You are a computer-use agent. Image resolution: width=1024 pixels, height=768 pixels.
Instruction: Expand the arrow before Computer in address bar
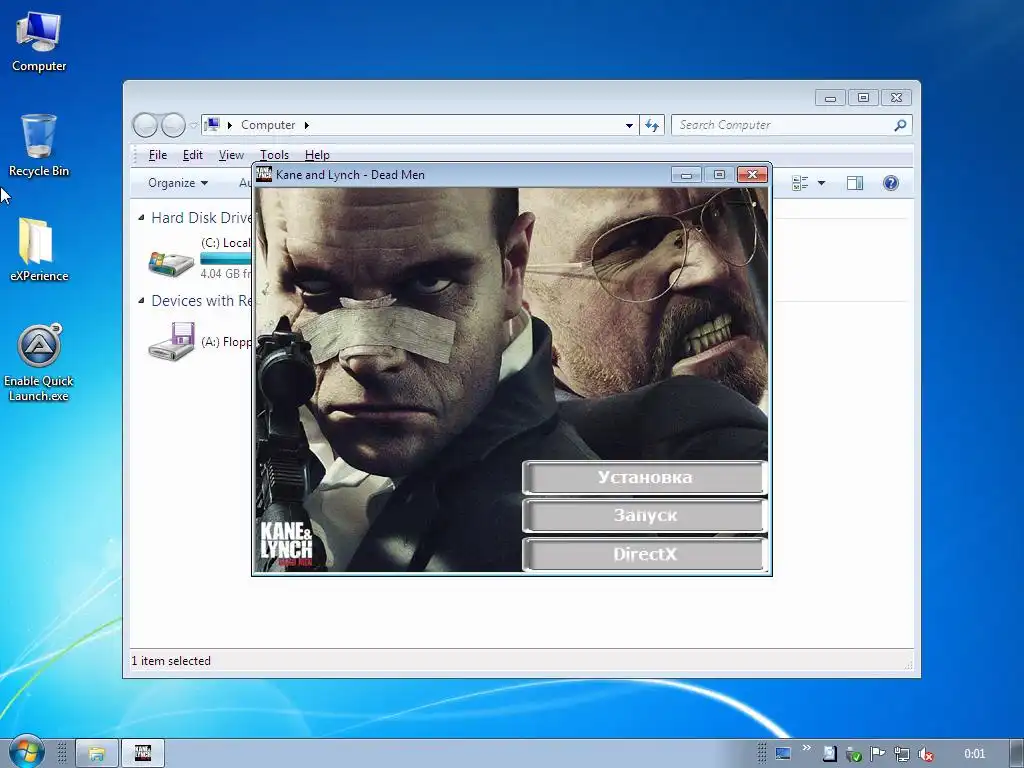[x=230, y=125]
